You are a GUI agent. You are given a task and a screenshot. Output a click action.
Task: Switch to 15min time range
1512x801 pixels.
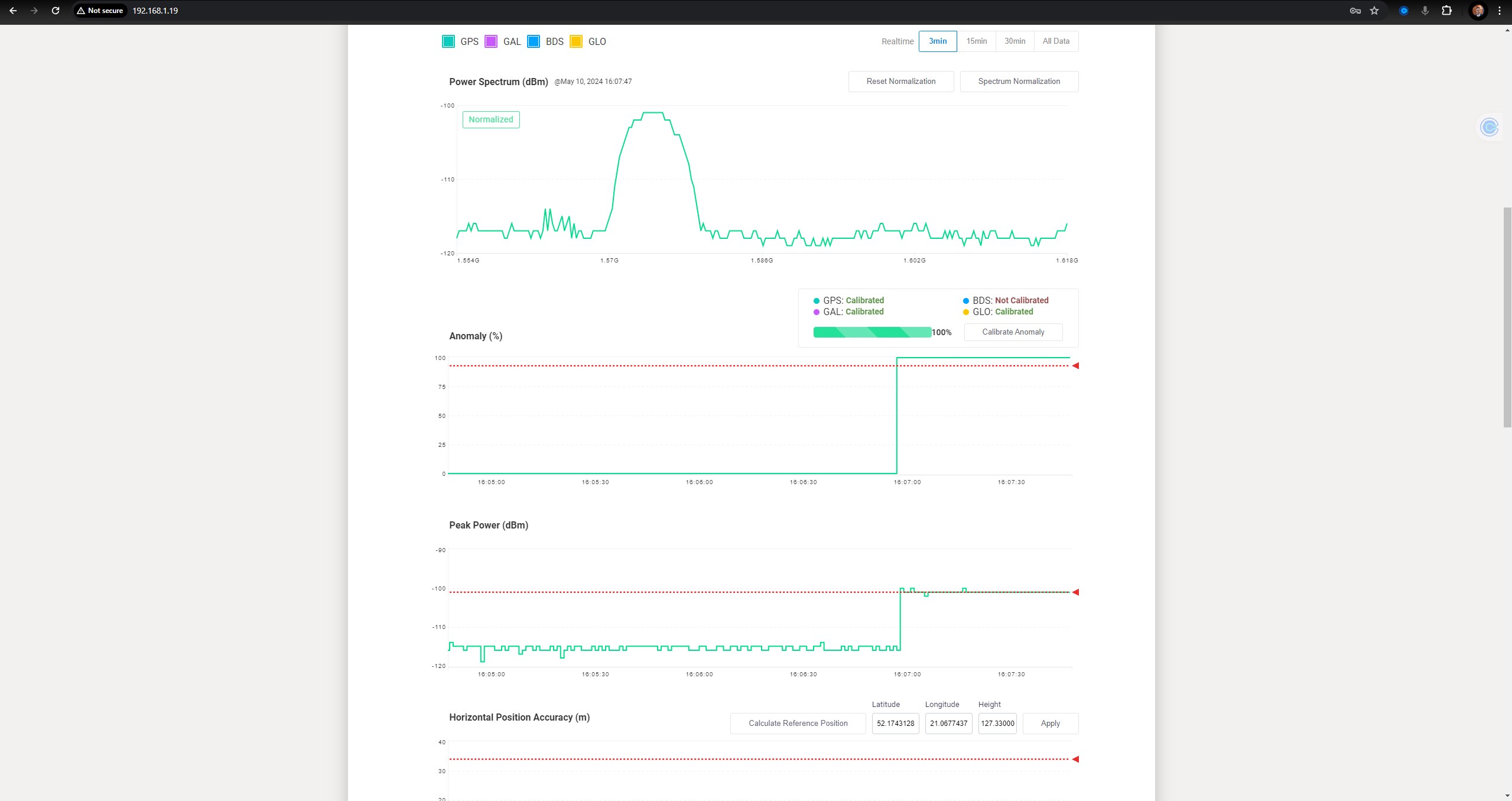pyautogui.click(x=976, y=41)
